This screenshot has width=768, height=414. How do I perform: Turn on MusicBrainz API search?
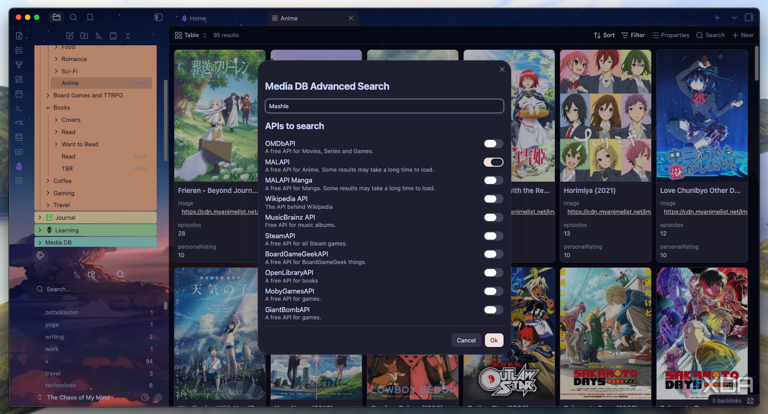coord(493,218)
